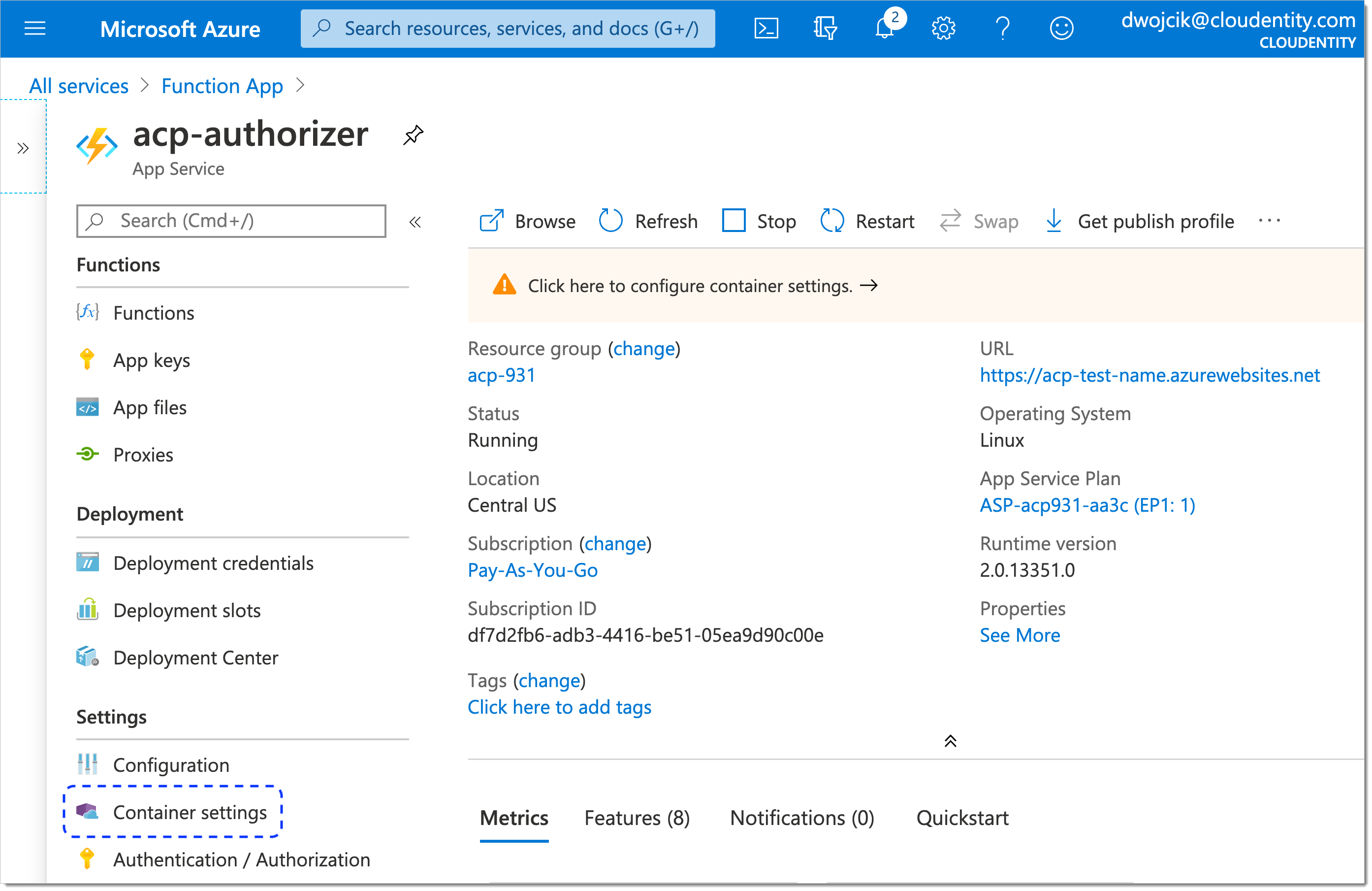This screenshot has width=1372, height=891.
Task: Stop the function app
Action: coord(759,221)
